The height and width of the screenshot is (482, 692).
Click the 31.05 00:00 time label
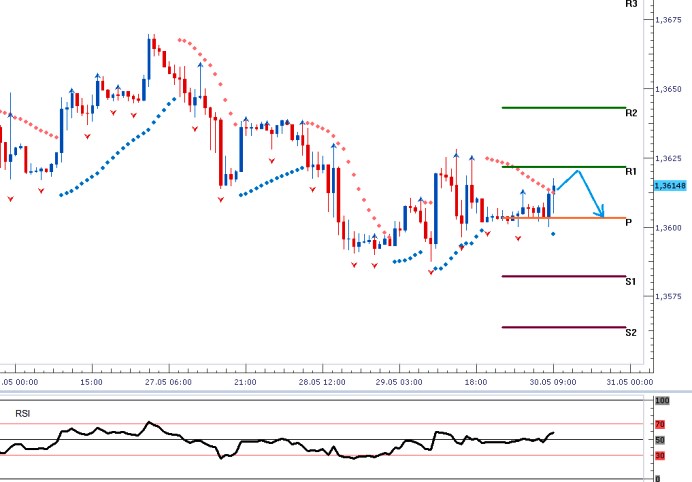pos(630,382)
